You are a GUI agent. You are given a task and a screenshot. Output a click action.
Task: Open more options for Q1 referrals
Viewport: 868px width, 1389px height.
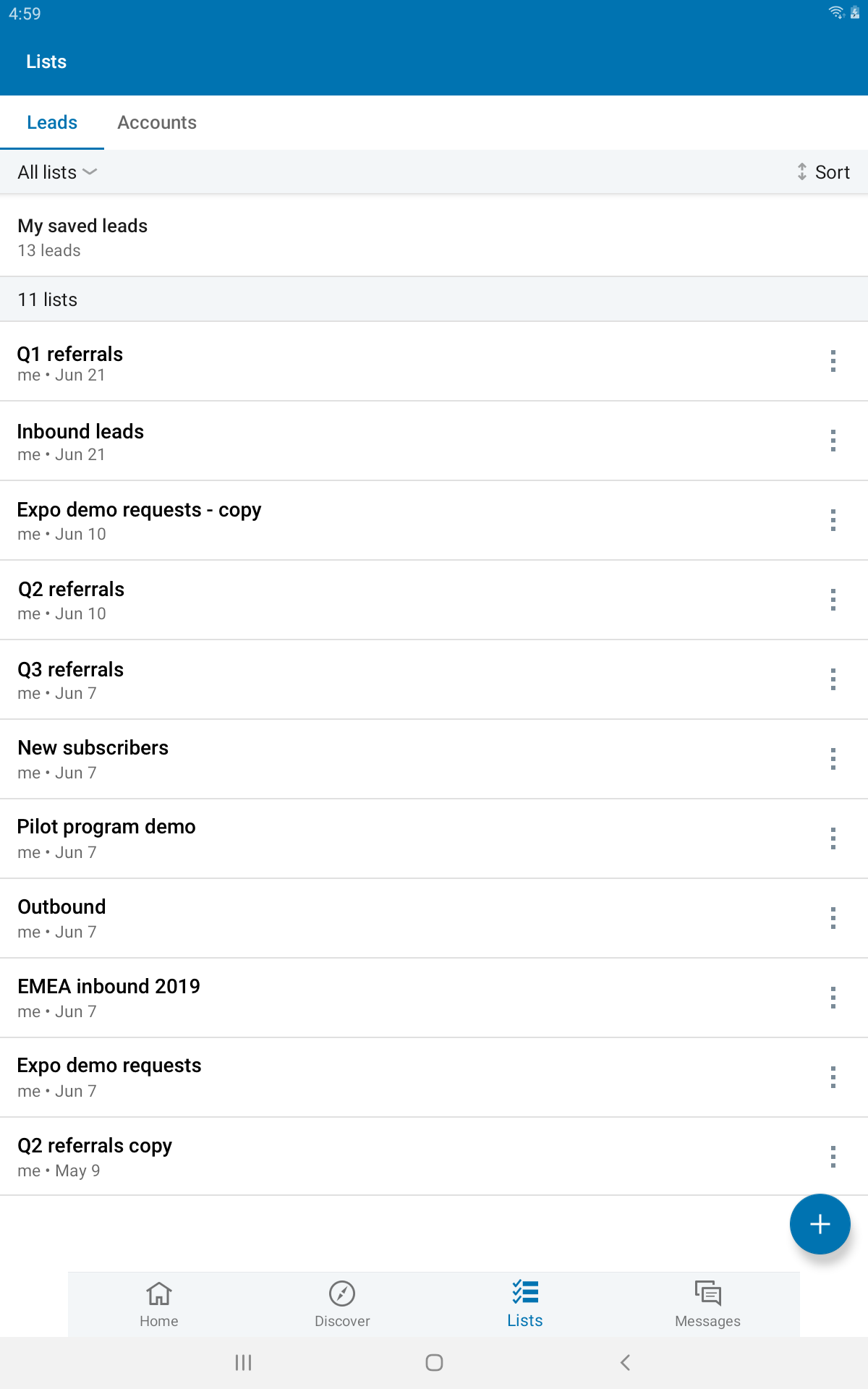(x=833, y=361)
